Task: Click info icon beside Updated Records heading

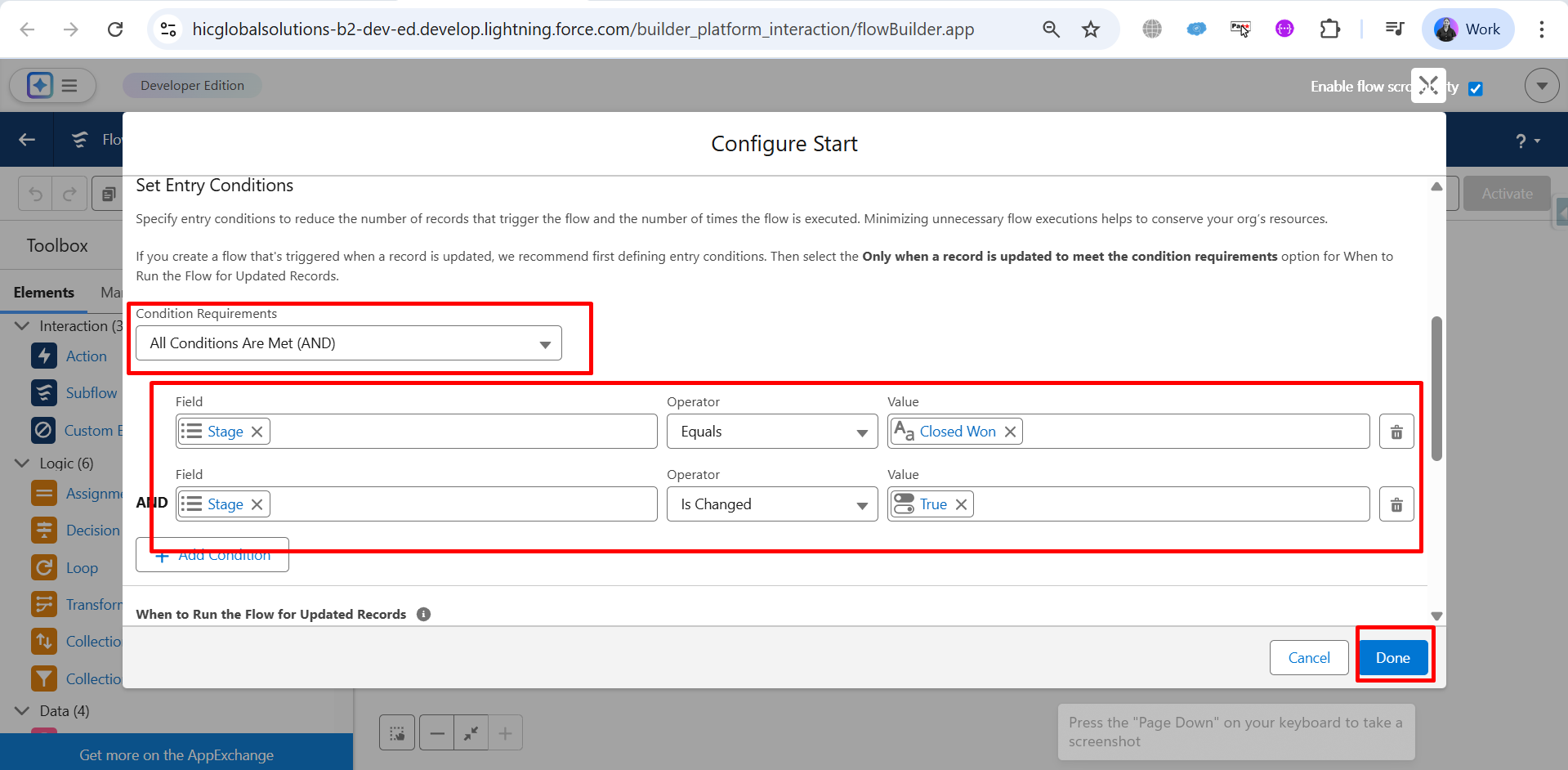Action: (x=423, y=614)
